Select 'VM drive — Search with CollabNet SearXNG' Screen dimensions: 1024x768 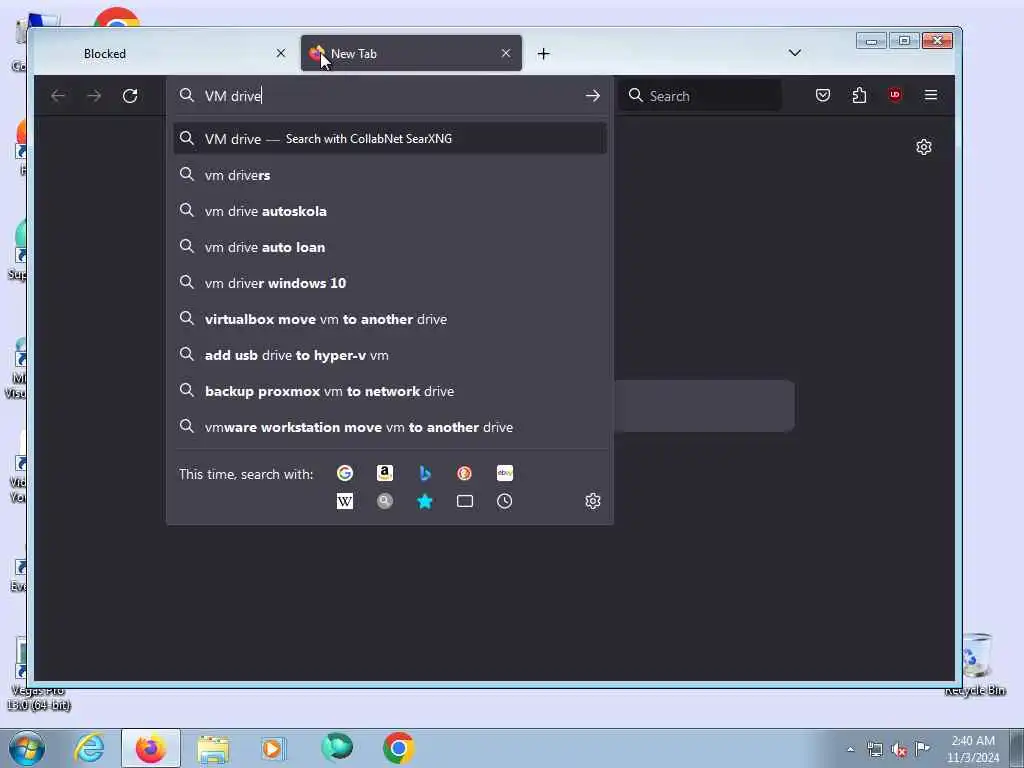pyautogui.click(x=390, y=138)
